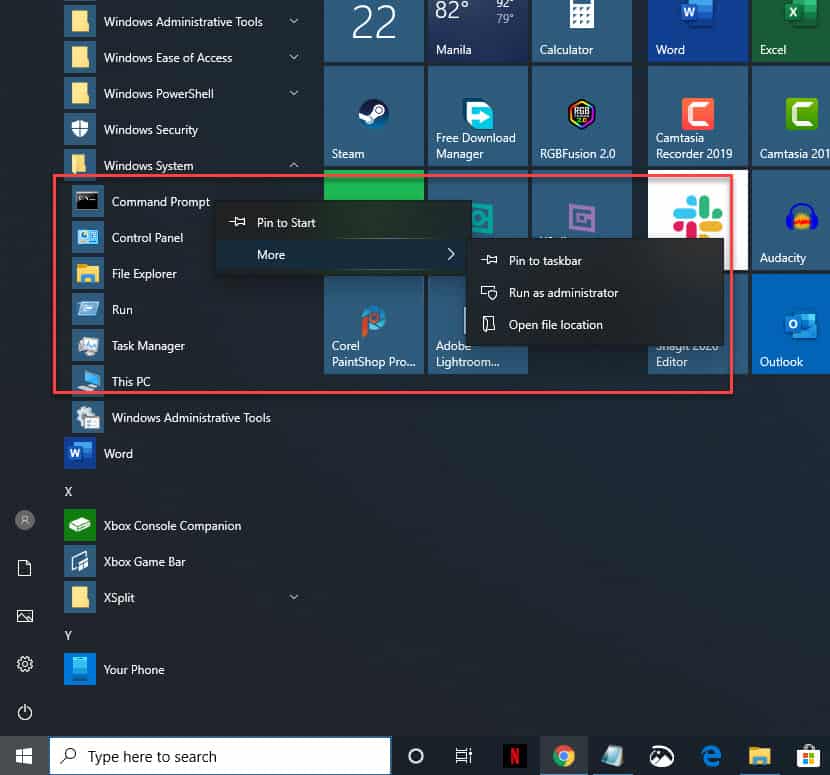Open the Snagit 2020 Editor tile
Viewport: 830px width, 775px height.
click(698, 360)
